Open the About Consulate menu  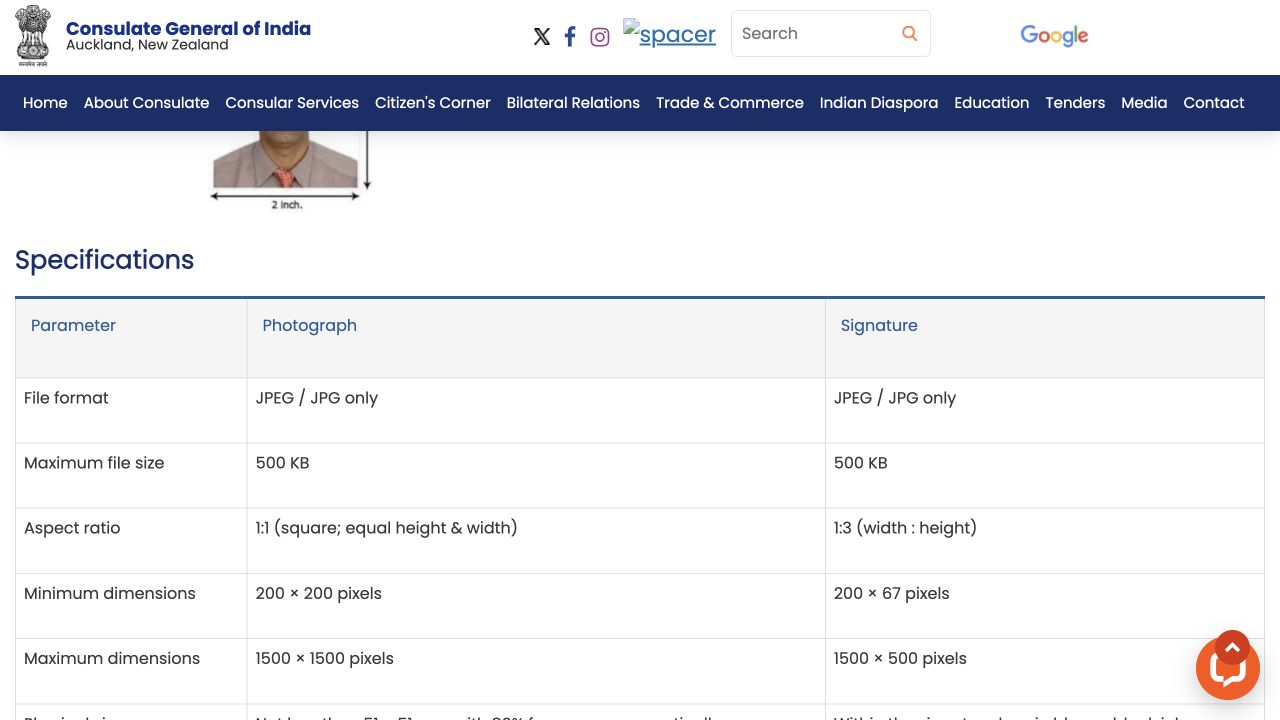click(x=146, y=103)
